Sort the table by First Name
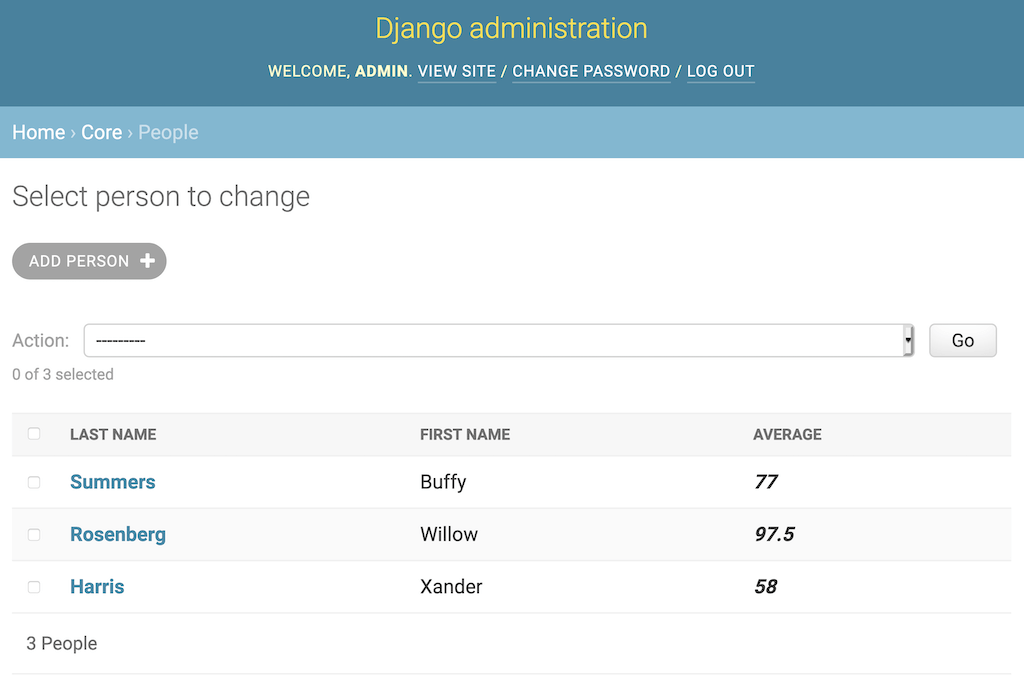This screenshot has width=1024, height=700. [x=465, y=434]
